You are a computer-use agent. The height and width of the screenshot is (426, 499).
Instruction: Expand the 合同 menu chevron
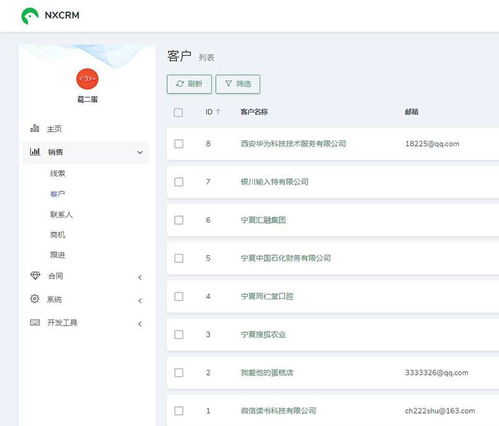(x=140, y=277)
